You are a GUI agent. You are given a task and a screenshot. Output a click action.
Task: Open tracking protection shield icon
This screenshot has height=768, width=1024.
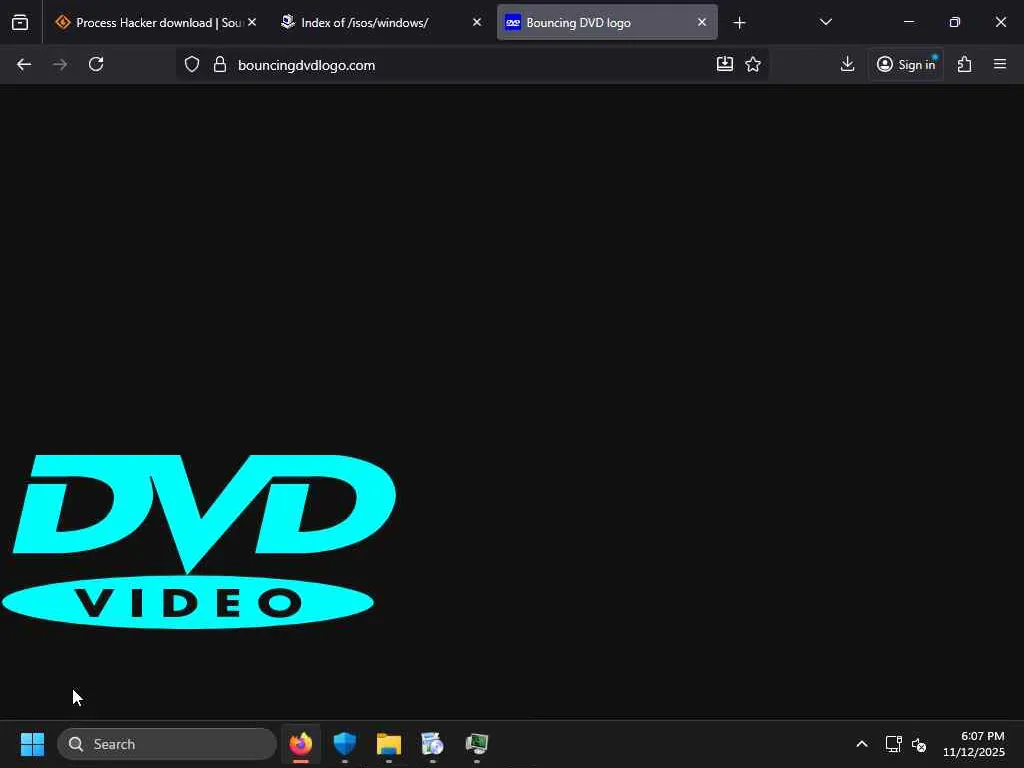click(191, 64)
